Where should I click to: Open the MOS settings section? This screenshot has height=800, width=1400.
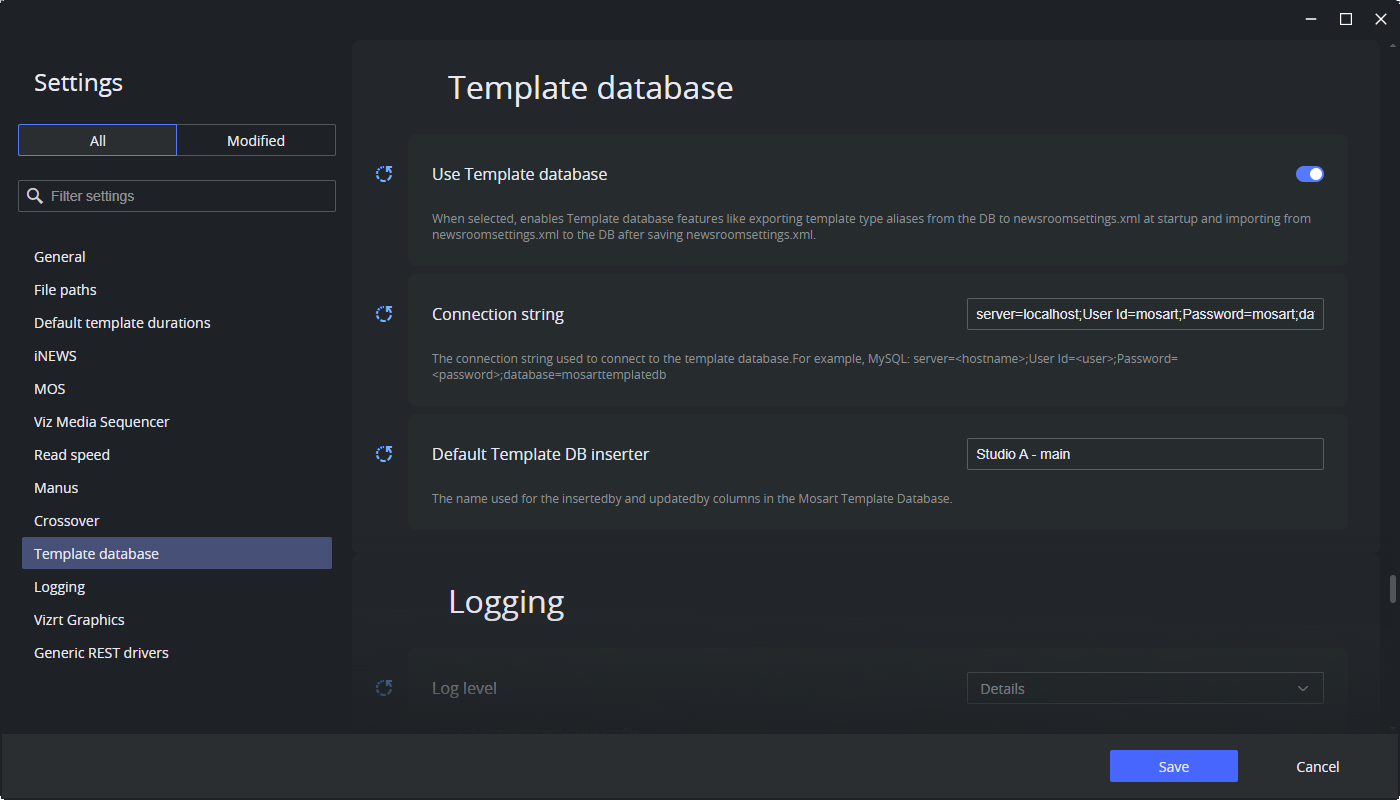49,388
